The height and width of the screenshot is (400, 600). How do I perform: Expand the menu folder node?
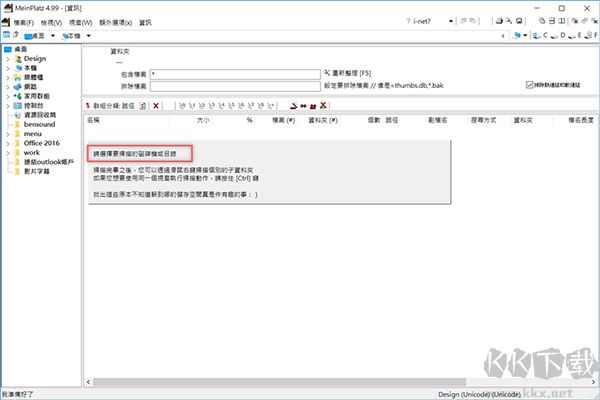[8, 134]
